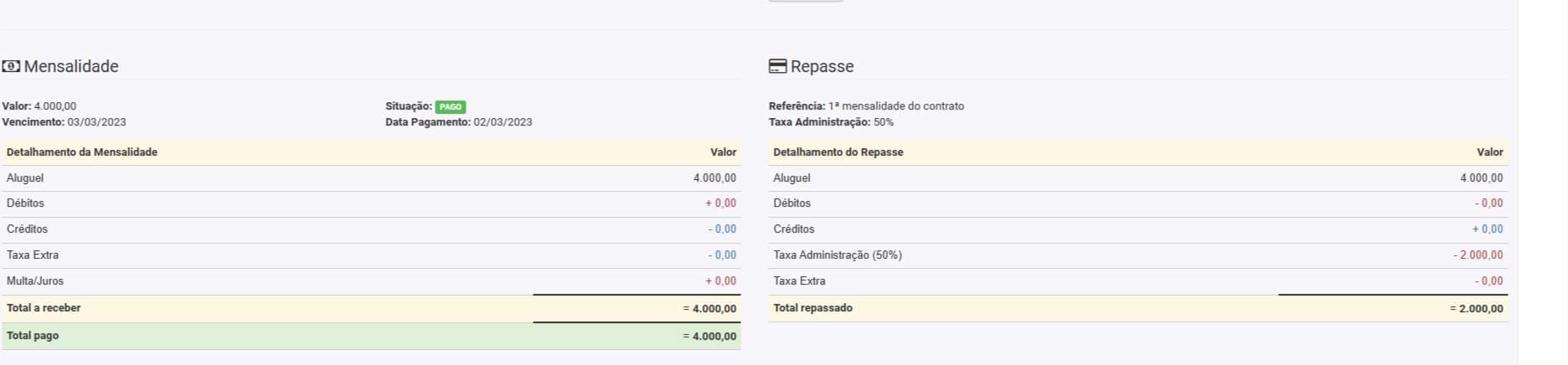Click the Multa/Juros row label
The height and width of the screenshot is (365, 1568).
coord(35,281)
